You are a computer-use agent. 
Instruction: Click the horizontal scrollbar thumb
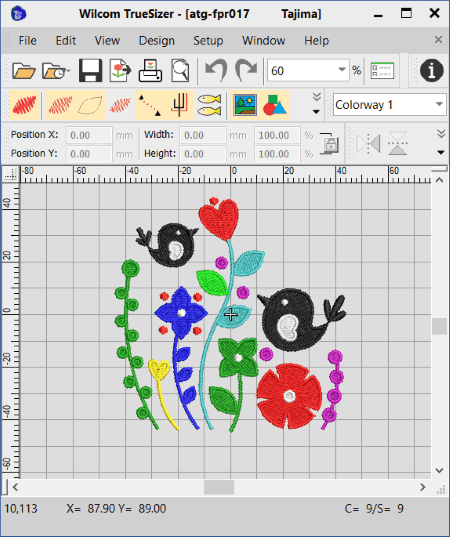[x=219, y=487]
